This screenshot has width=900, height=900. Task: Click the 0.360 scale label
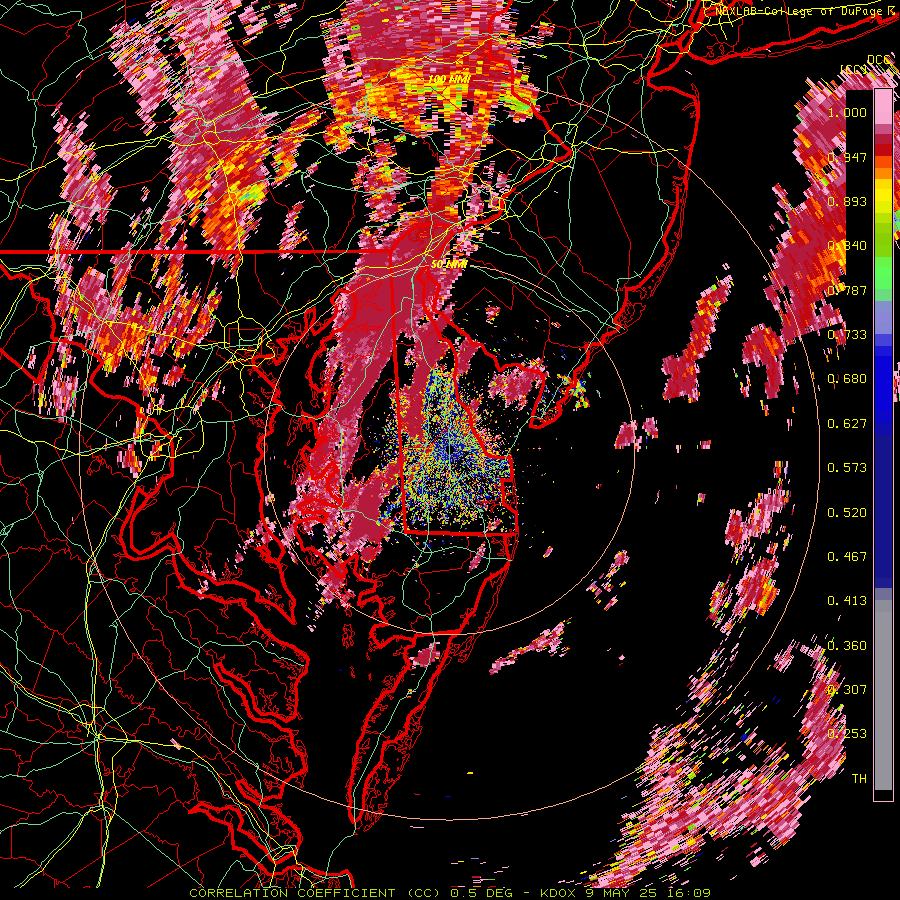847,646
